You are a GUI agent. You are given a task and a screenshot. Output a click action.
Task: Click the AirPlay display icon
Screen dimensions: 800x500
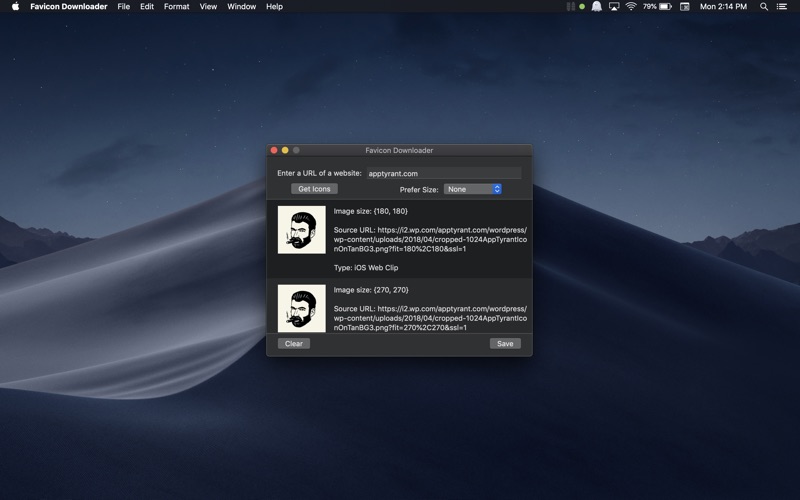click(x=614, y=7)
